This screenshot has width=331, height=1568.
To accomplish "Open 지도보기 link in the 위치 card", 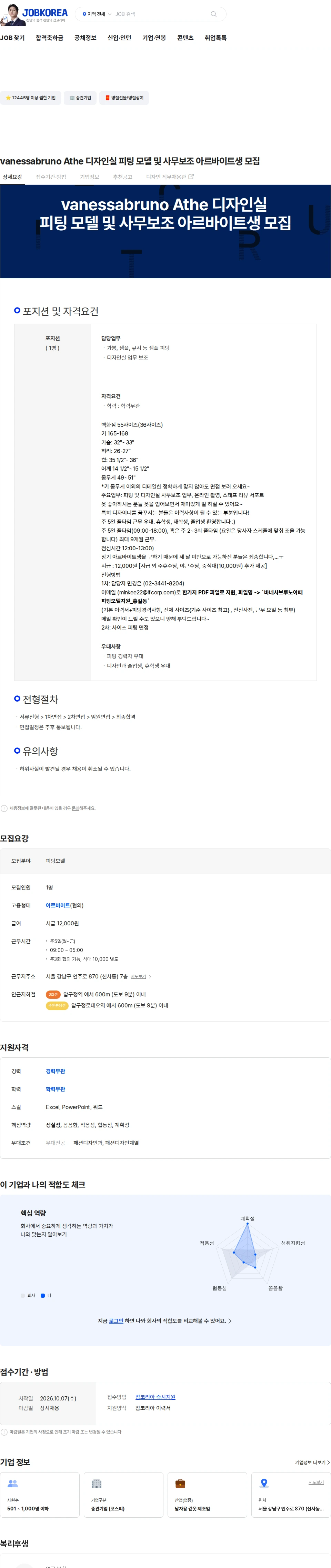I will (x=316, y=1482).
